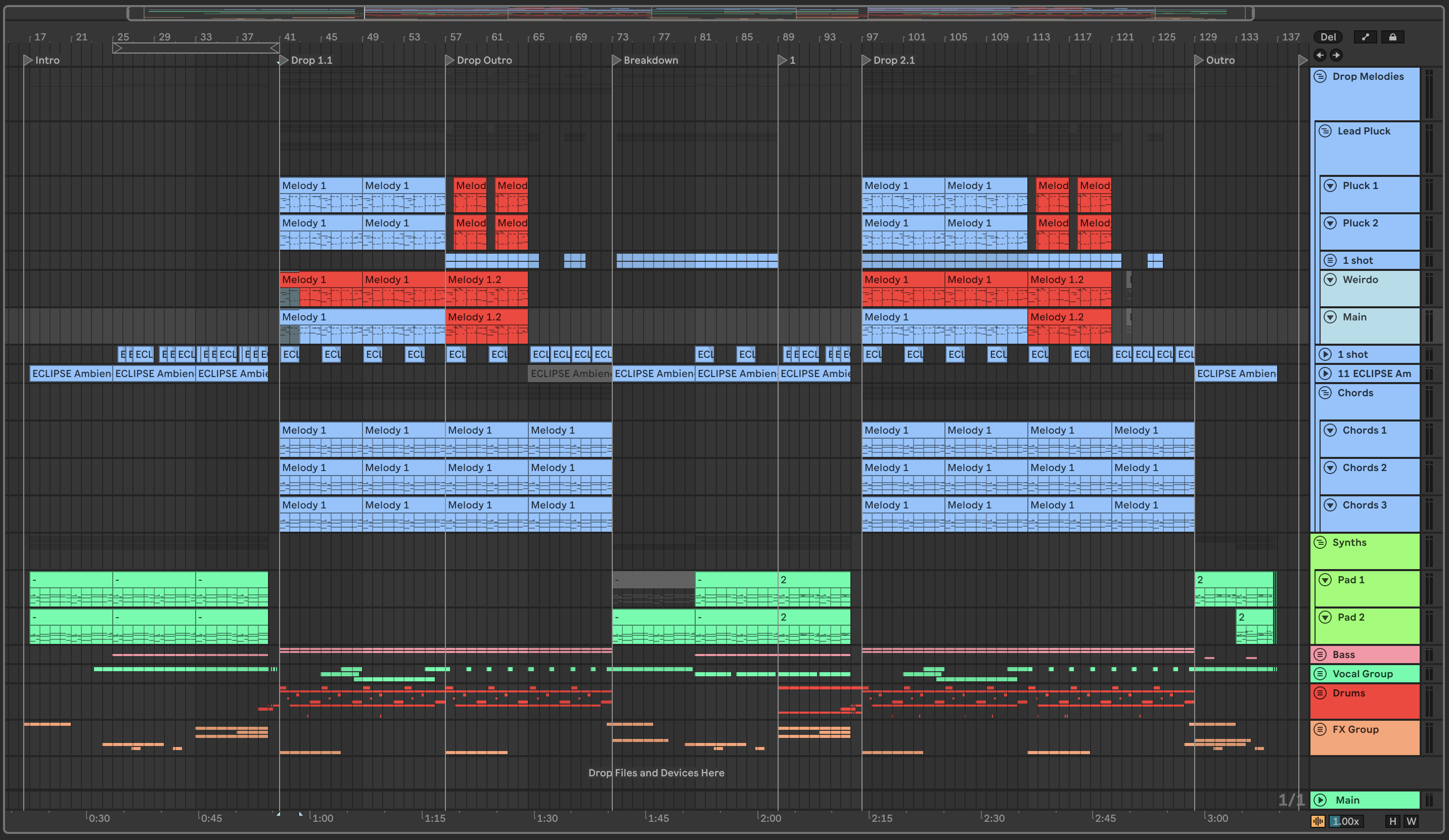Image resolution: width=1449 pixels, height=840 pixels.
Task: Click the lock envelopes padlock icon
Action: 1392,37
